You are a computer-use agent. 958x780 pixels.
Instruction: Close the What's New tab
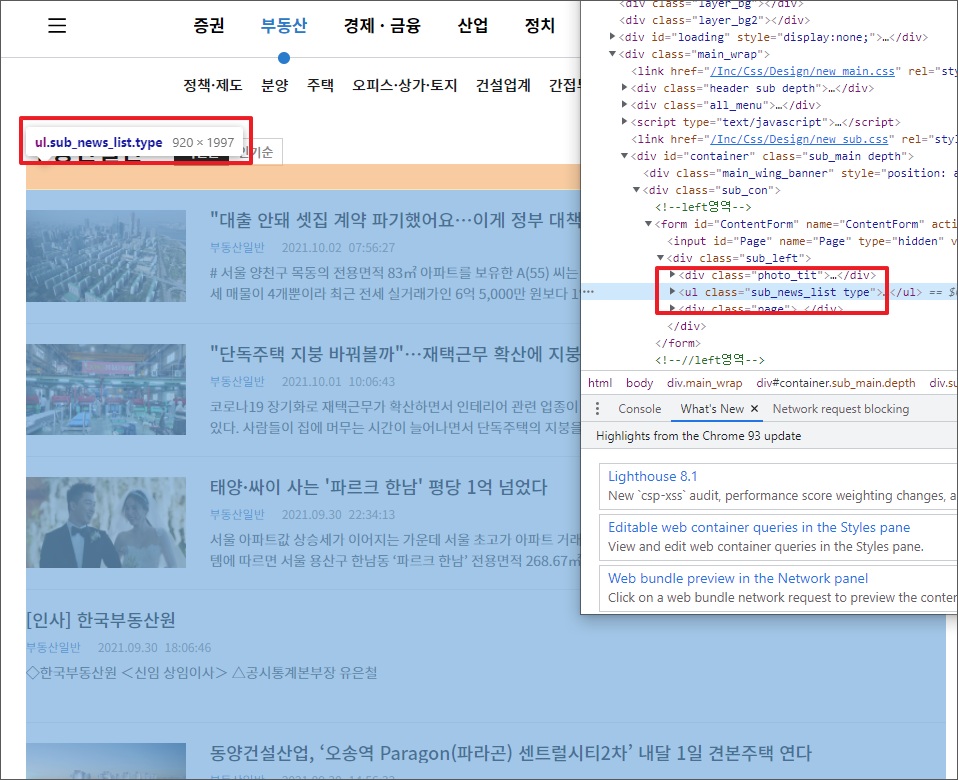pos(755,409)
